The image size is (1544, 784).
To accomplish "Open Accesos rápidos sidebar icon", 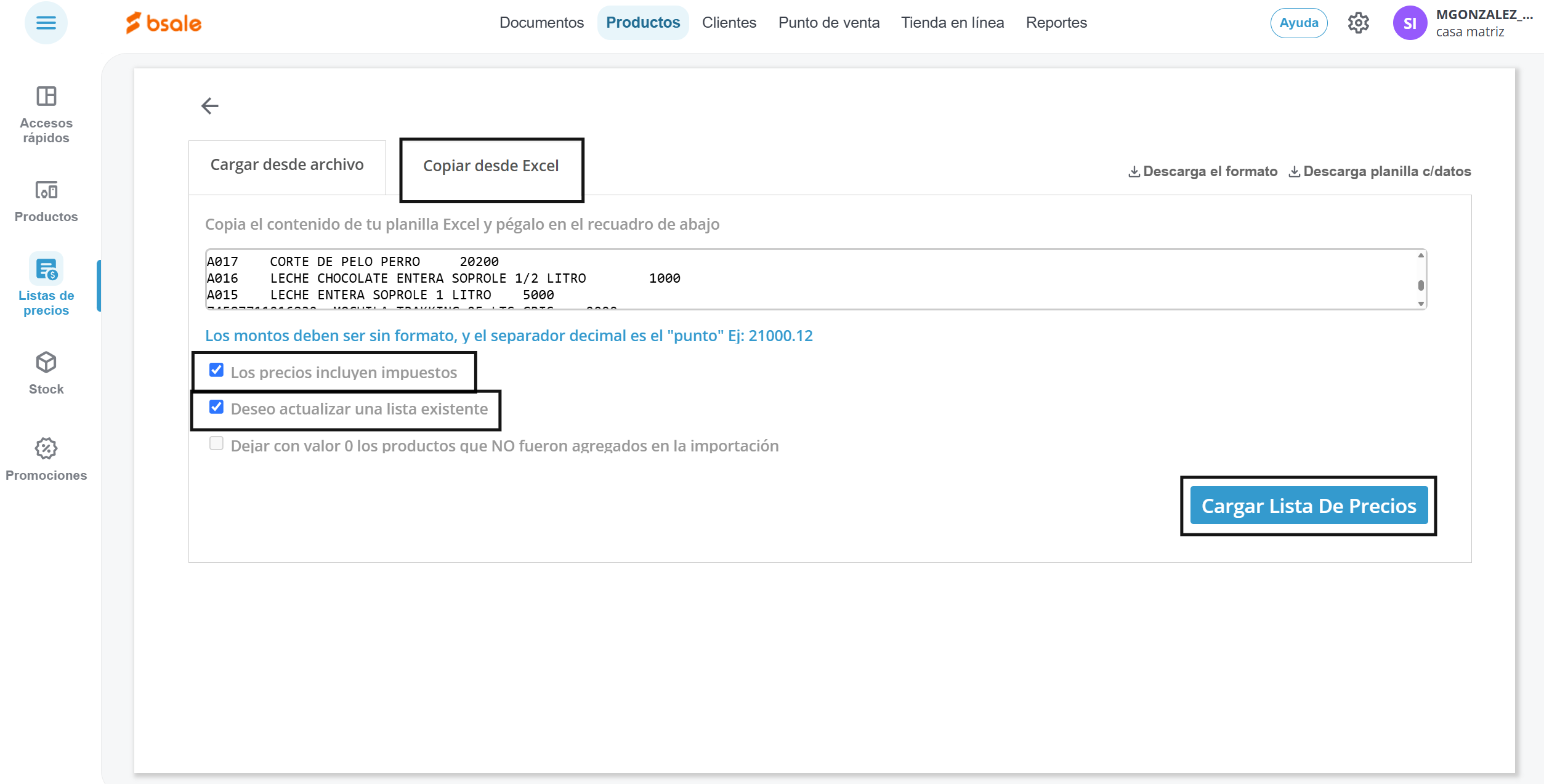I will 46,97.
